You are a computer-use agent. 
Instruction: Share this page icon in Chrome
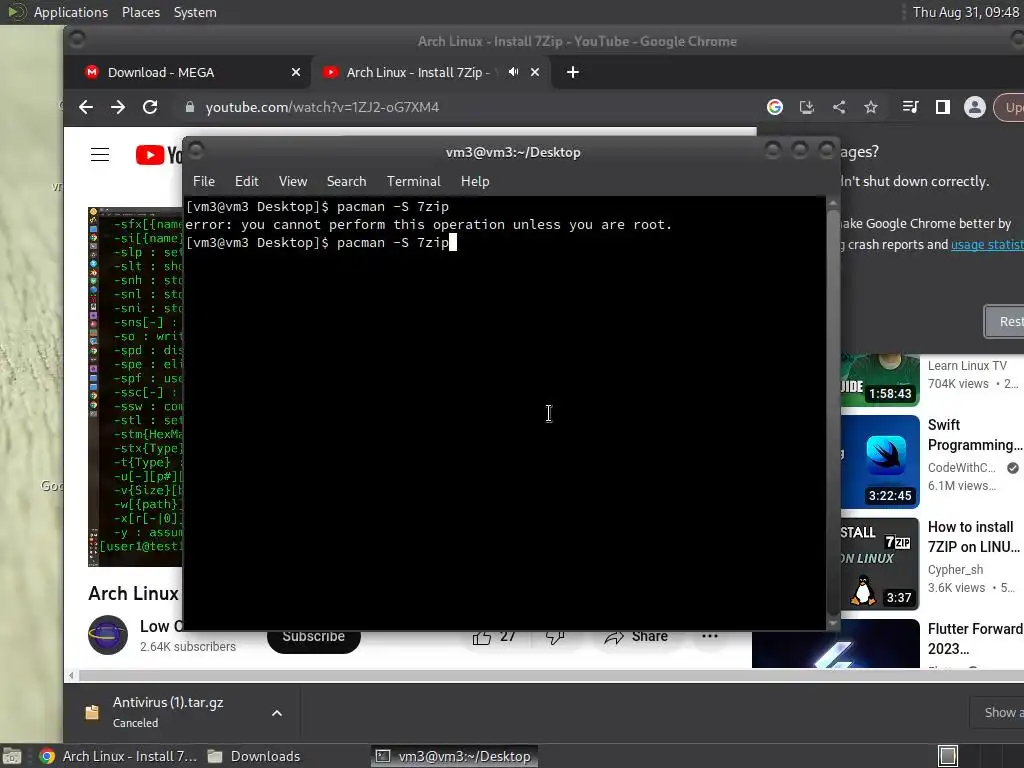tap(839, 107)
